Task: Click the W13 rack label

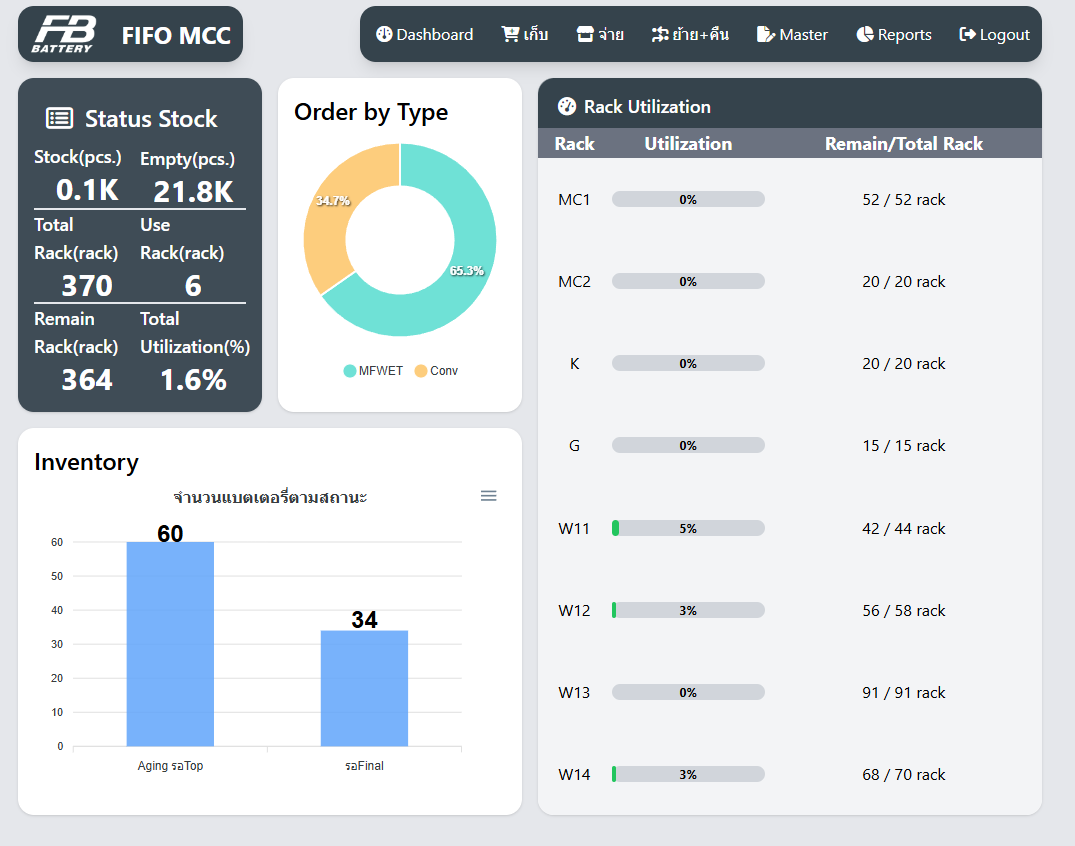Action: [x=574, y=692]
